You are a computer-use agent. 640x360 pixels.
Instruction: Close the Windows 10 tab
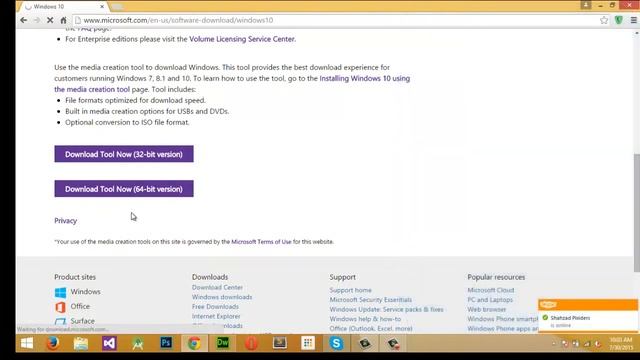[102, 7]
